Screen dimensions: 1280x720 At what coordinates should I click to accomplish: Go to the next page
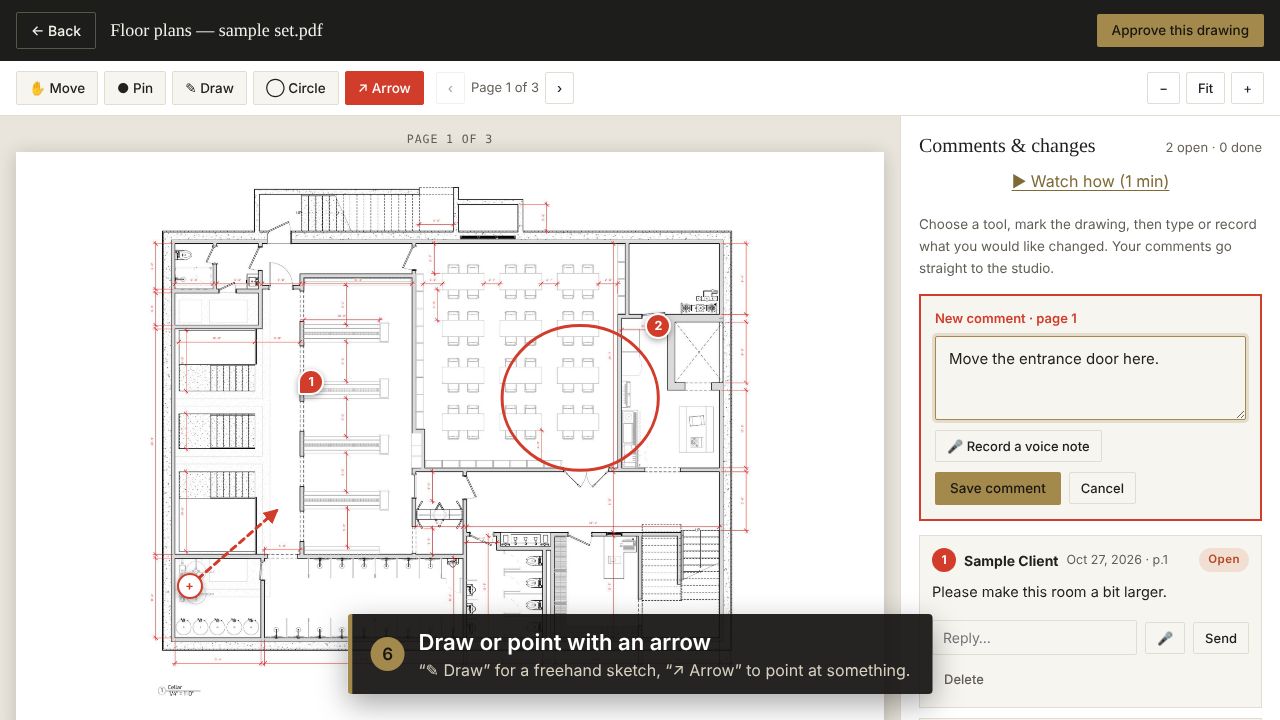coord(559,88)
